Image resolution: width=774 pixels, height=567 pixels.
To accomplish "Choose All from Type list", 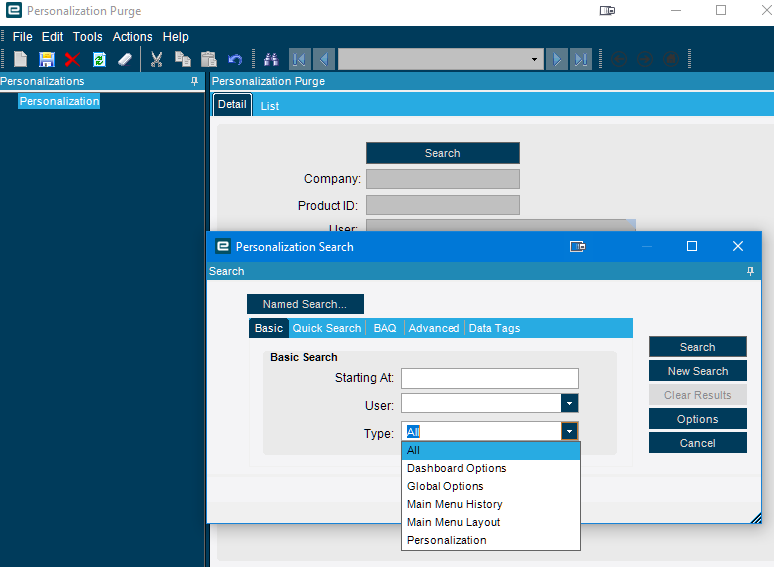I will click(x=491, y=450).
